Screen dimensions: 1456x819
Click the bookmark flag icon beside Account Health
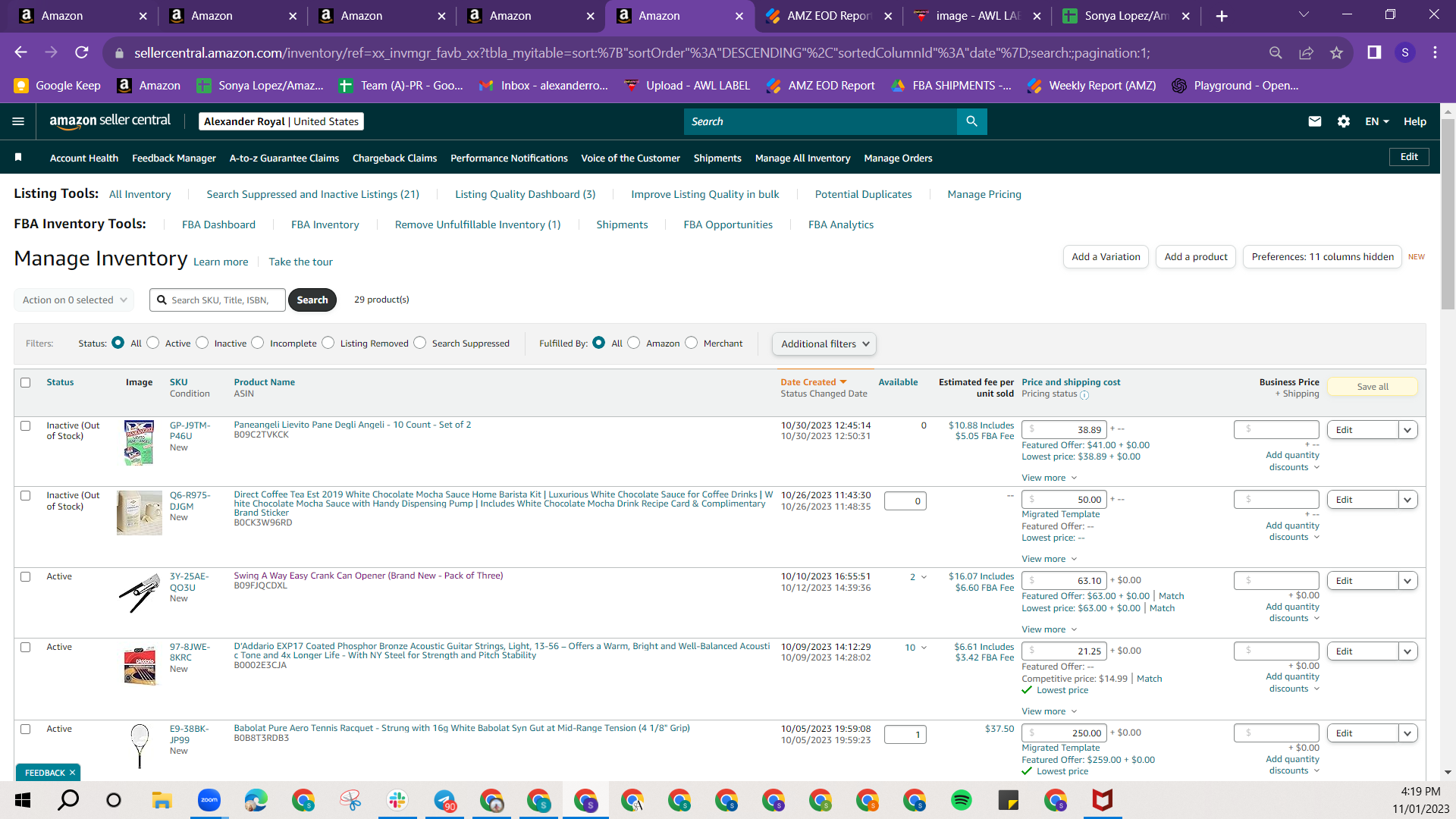[18, 157]
